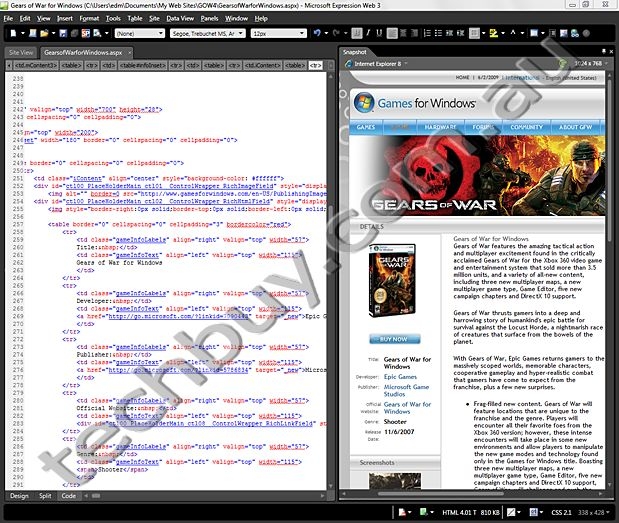Toggle numbered list formatting

click(427, 34)
